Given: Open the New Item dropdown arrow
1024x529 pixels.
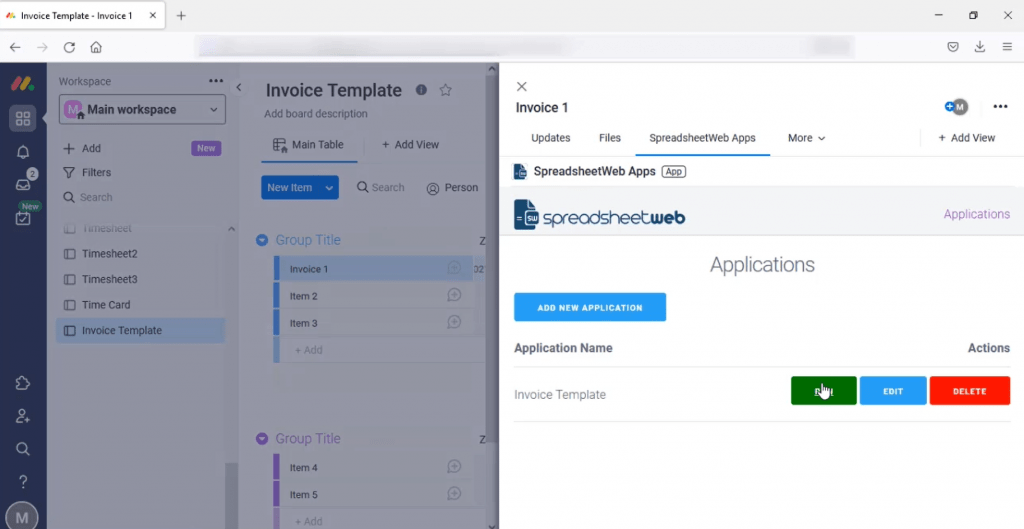Looking at the screenshot, I should (x=329, y=187).
